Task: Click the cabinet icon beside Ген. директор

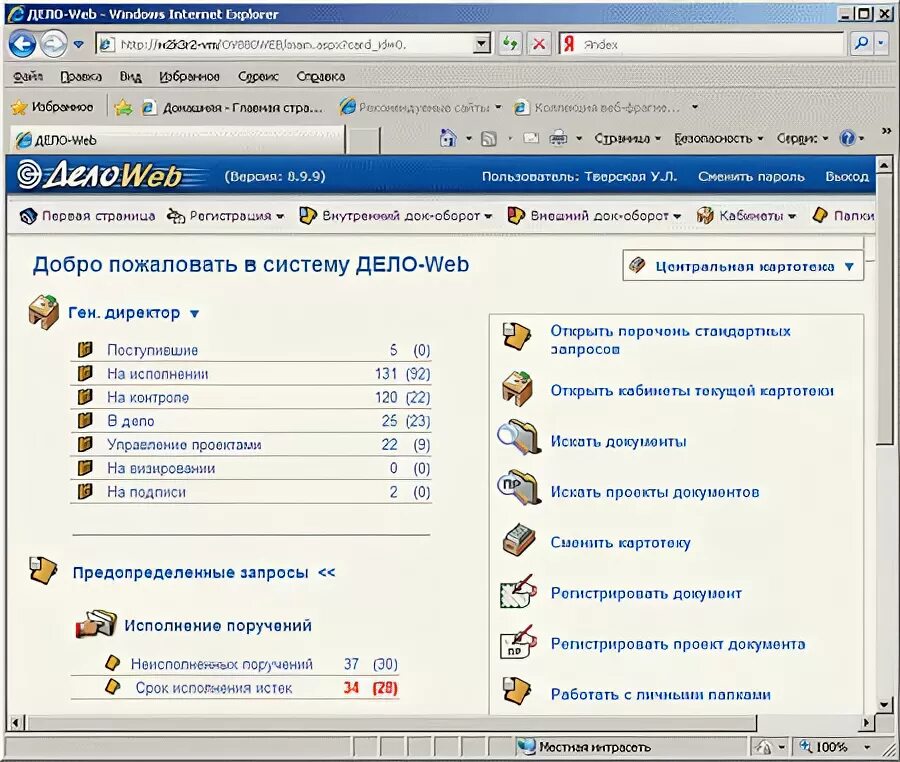Action: pos(44,312)
